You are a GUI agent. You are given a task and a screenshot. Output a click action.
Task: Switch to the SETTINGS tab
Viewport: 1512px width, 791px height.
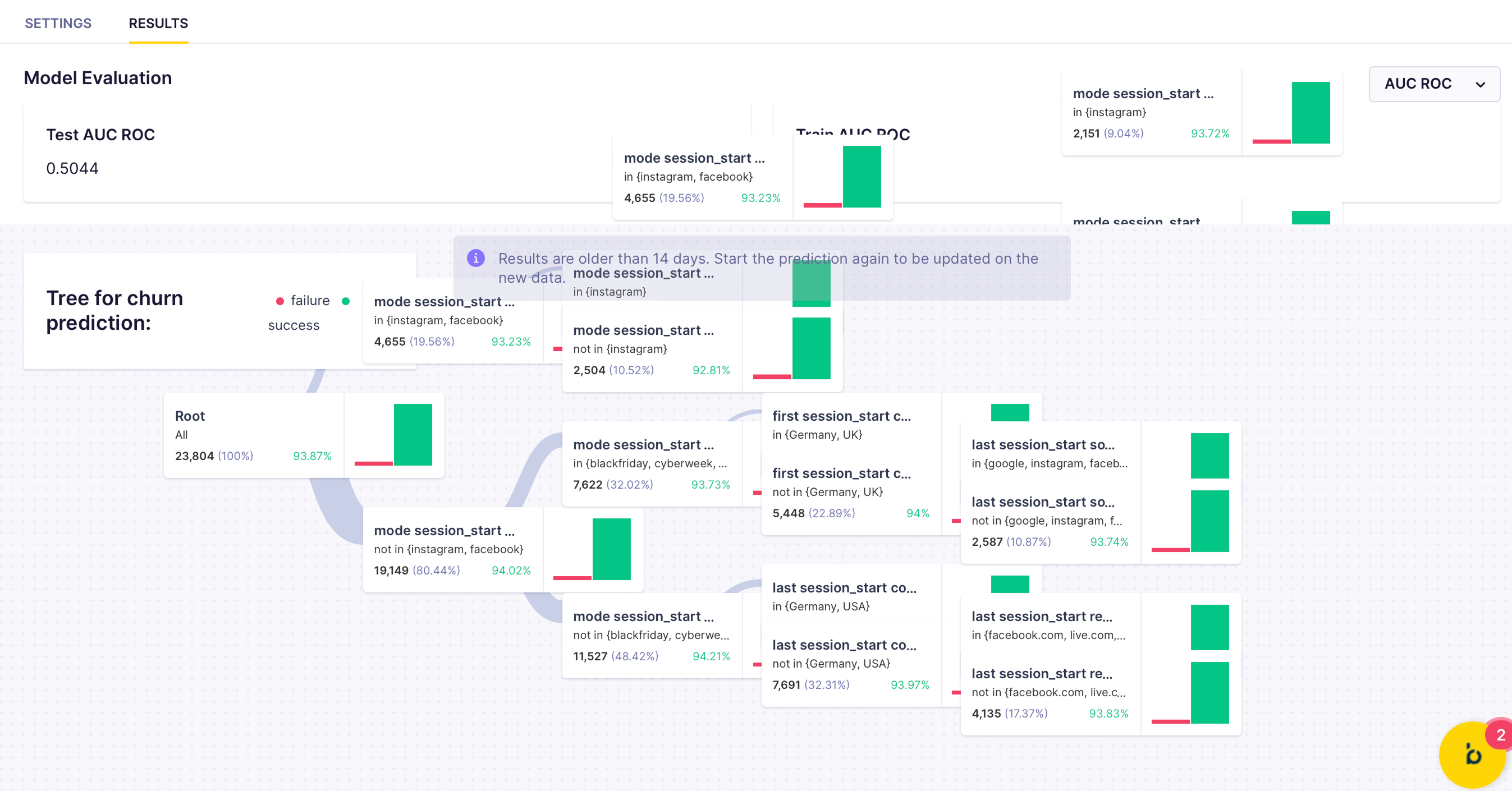pyautogui.click(x=57, y=23)
